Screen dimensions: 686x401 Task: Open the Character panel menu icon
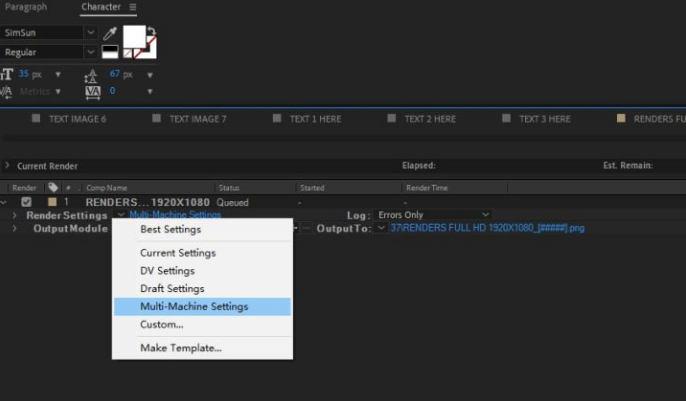pyautogui.click(x=134, y=7)
